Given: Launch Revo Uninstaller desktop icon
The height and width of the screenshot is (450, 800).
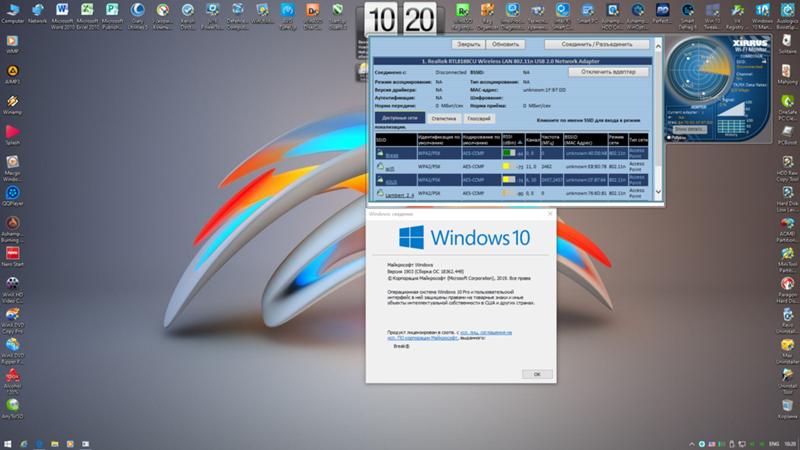Looking at the screenshot, I should [x=787, y=320].
